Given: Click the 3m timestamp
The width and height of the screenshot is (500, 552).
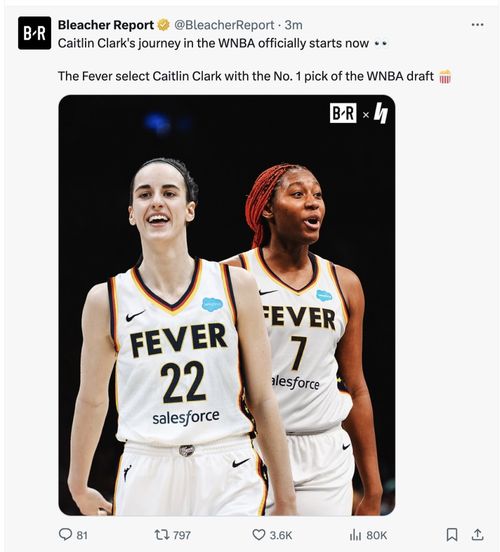Looking at the screenshot, I should 293,25.
